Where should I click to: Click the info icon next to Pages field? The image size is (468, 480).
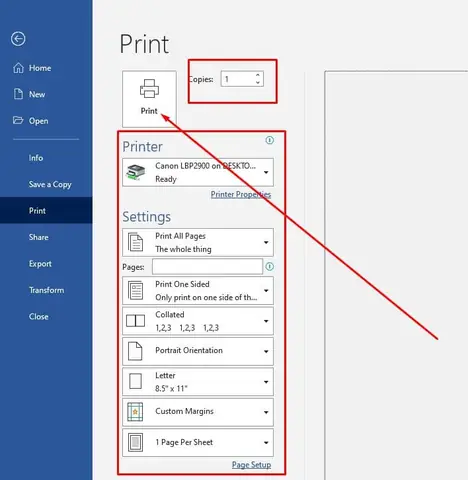click(269, 266)
